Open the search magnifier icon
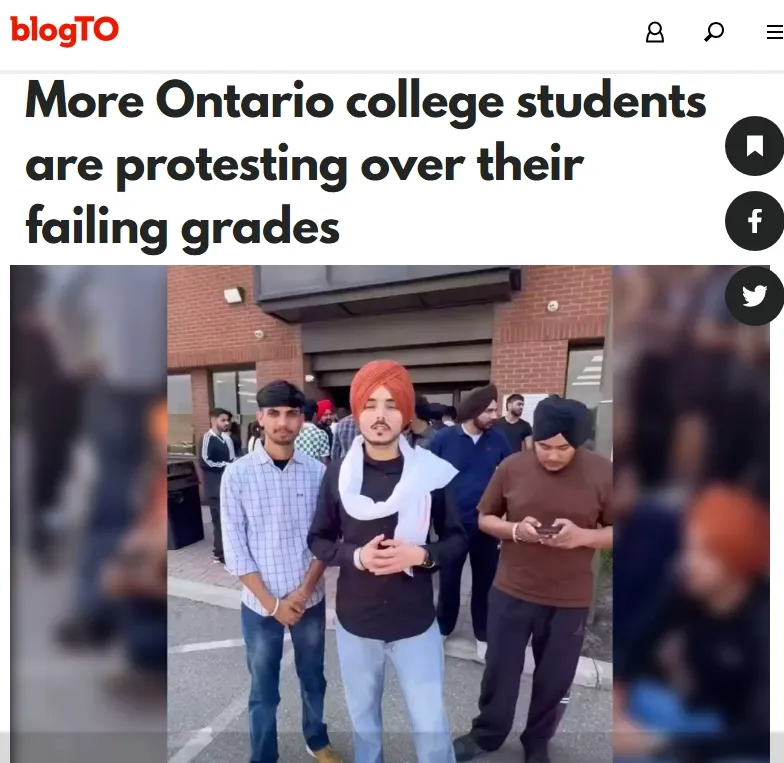Image resolution: width=784 pixels, height=763 pixels. coord(714,32)
